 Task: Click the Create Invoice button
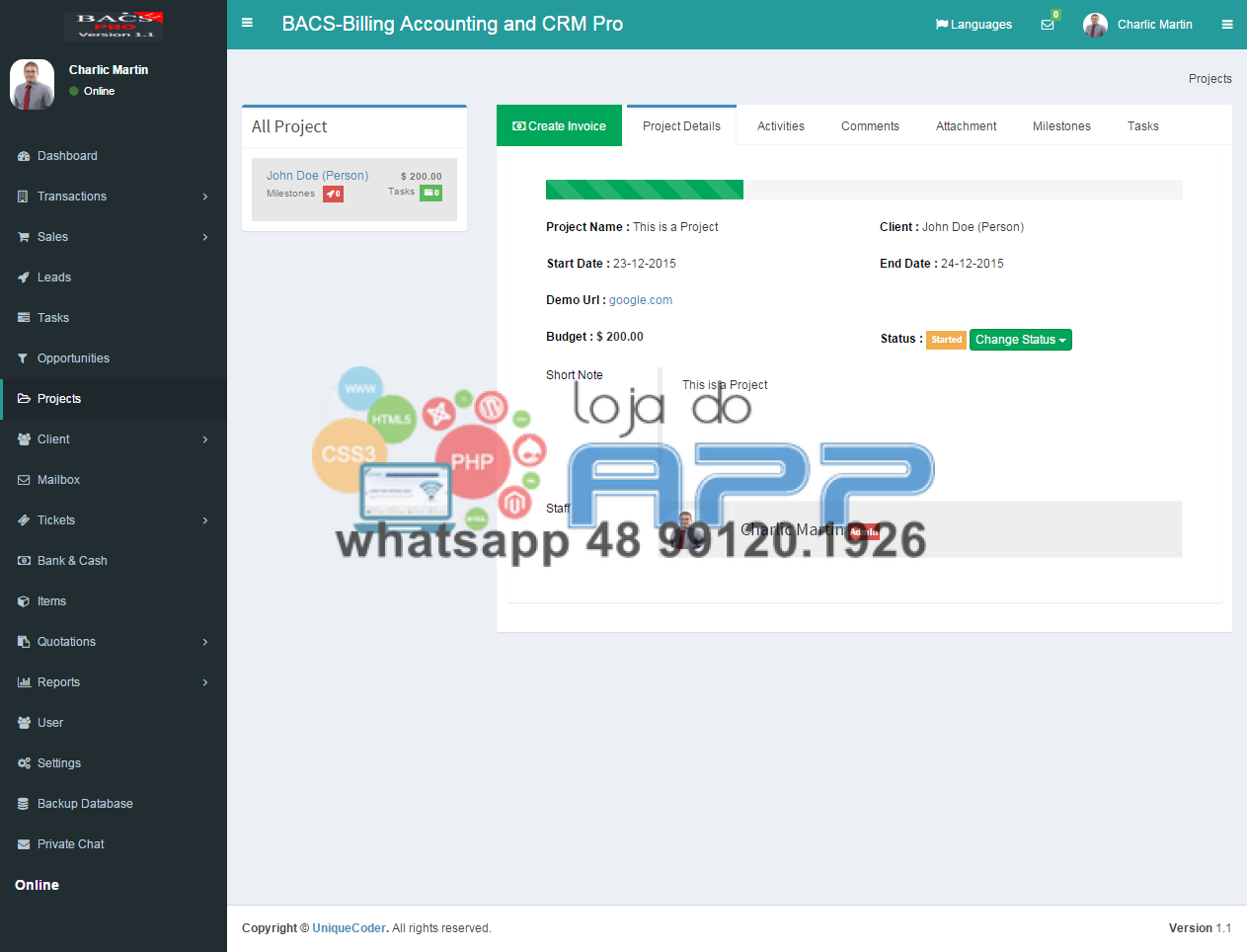pyautogui.click(x=559, y=126)
